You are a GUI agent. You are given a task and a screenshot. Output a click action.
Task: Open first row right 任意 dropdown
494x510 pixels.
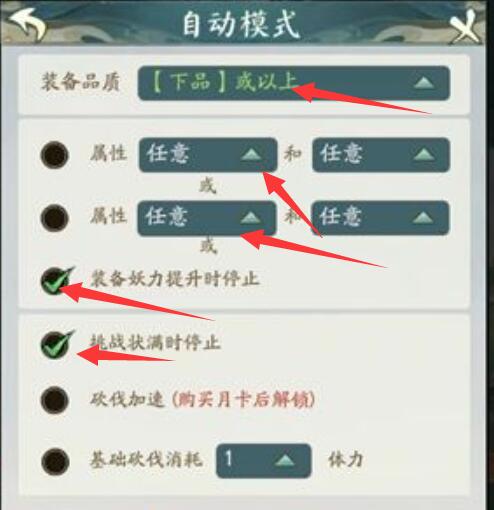pyautogui.click(x=381, y=155)
